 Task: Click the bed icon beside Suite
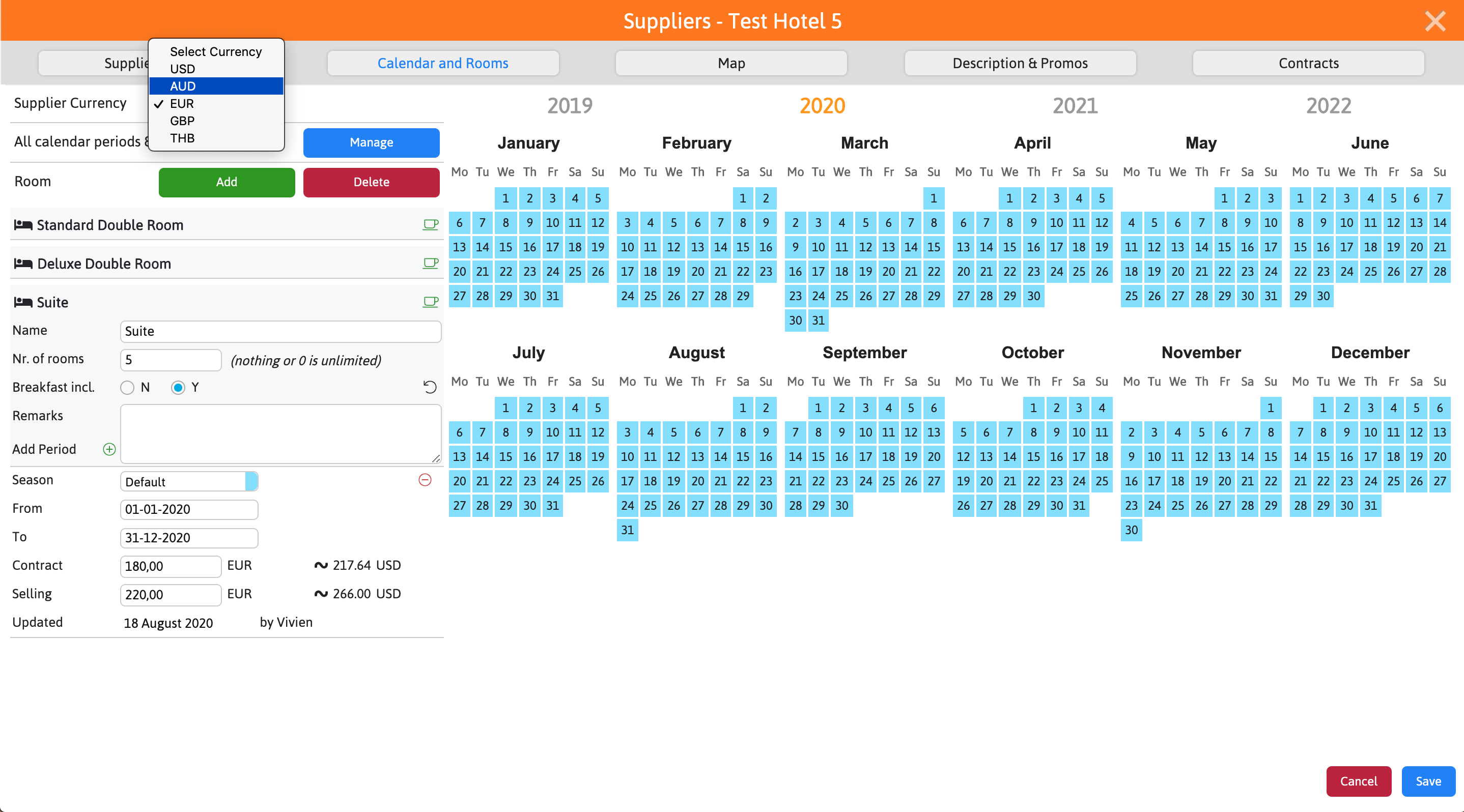[23, 302]
